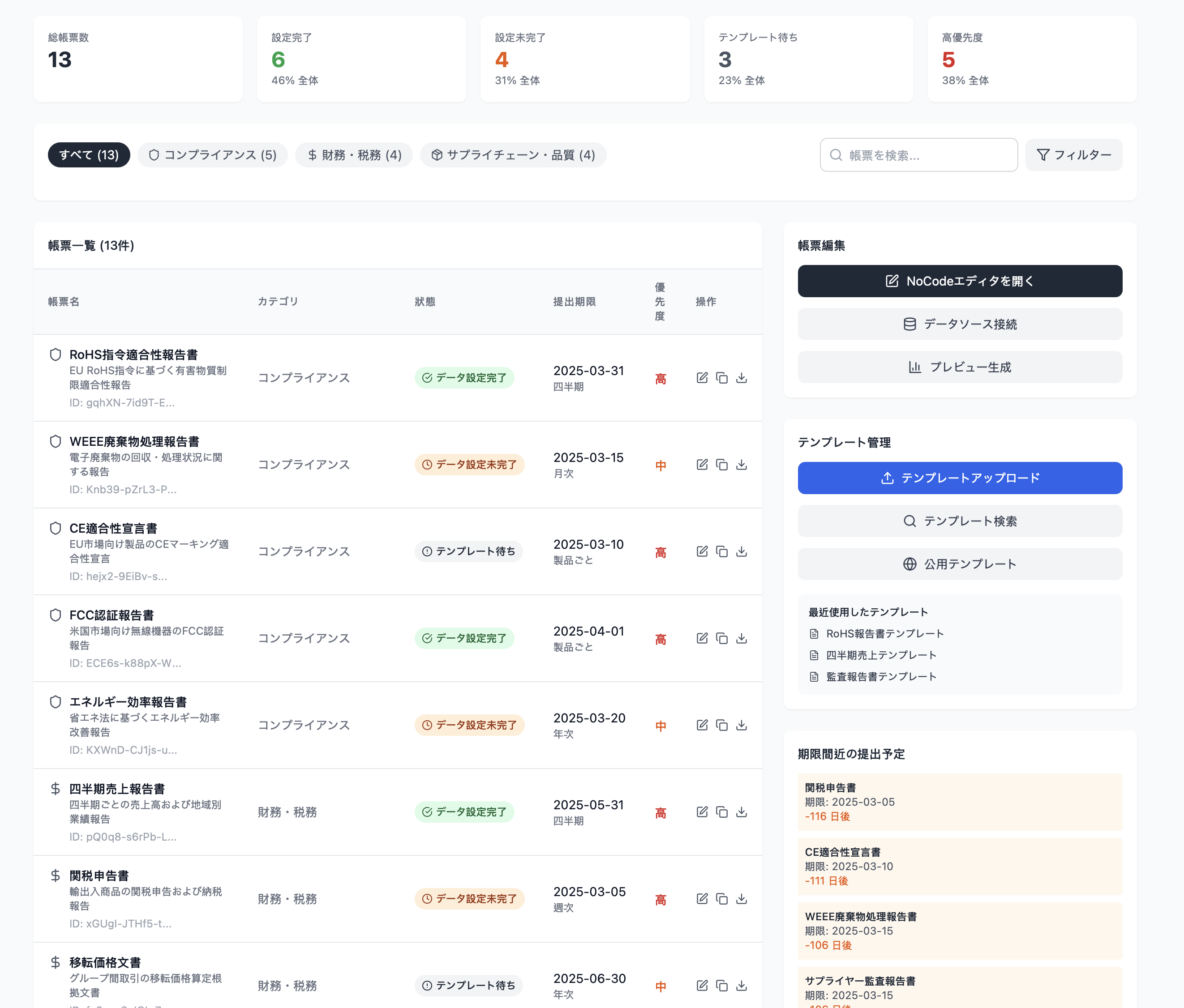Click edit icon for RoHS指令適合性報告書 row

[702, 377]
